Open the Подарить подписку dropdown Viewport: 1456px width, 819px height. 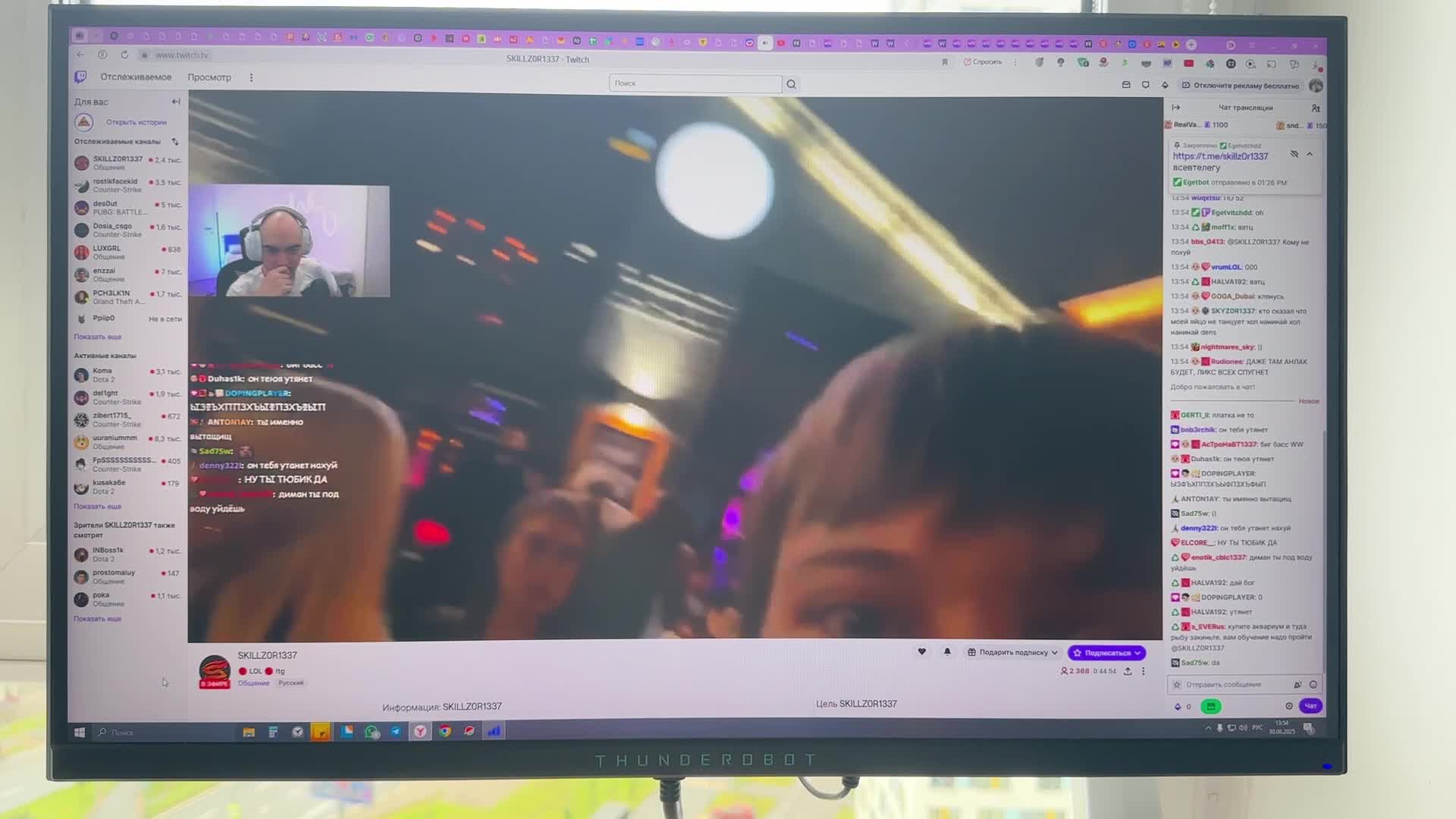(x=1012, y=652)
